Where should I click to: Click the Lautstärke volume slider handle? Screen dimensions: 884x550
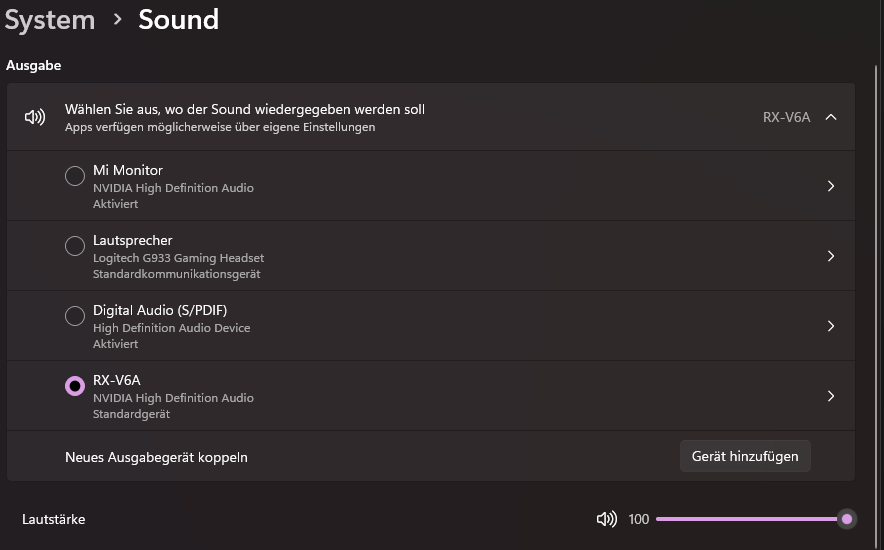(x=847, y=519)
